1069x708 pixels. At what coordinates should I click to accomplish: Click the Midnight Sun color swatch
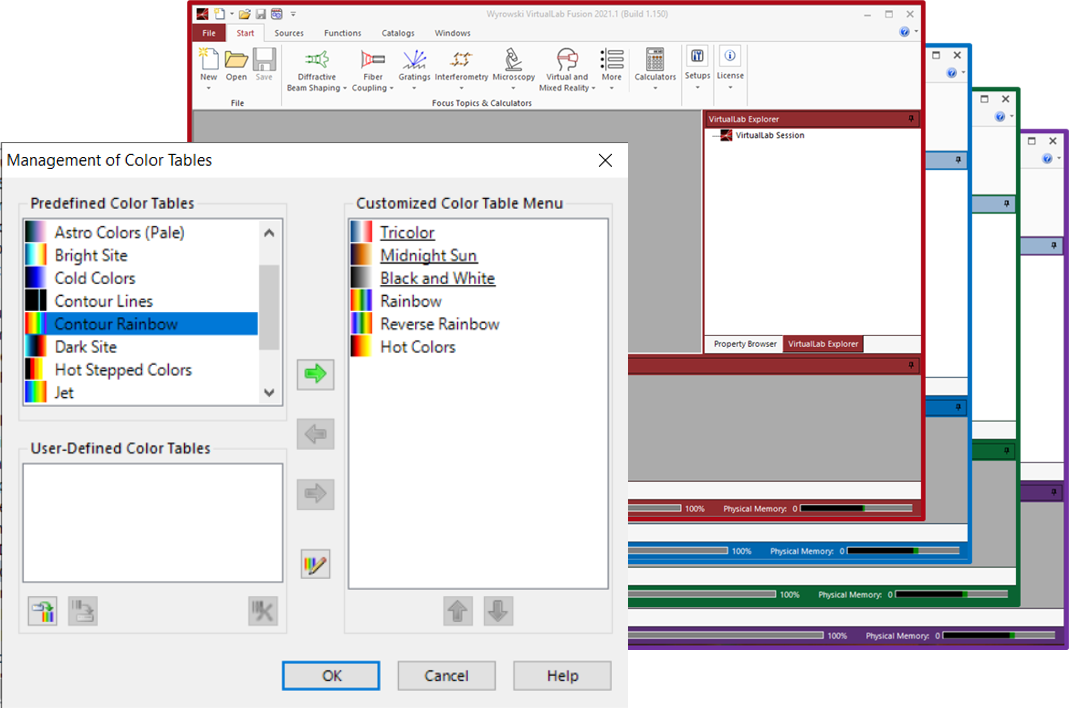pos(361,255)
